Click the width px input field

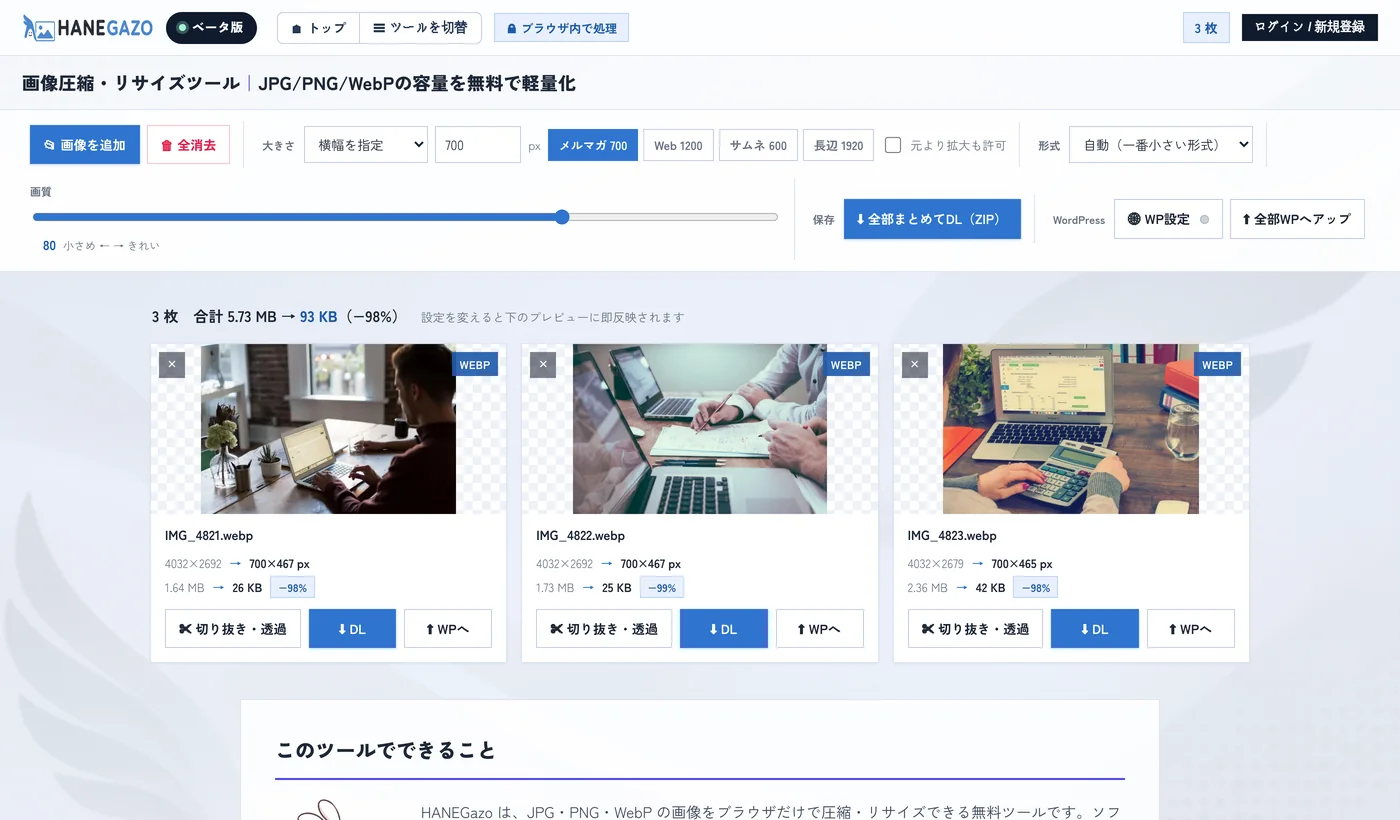pos(478,145)
